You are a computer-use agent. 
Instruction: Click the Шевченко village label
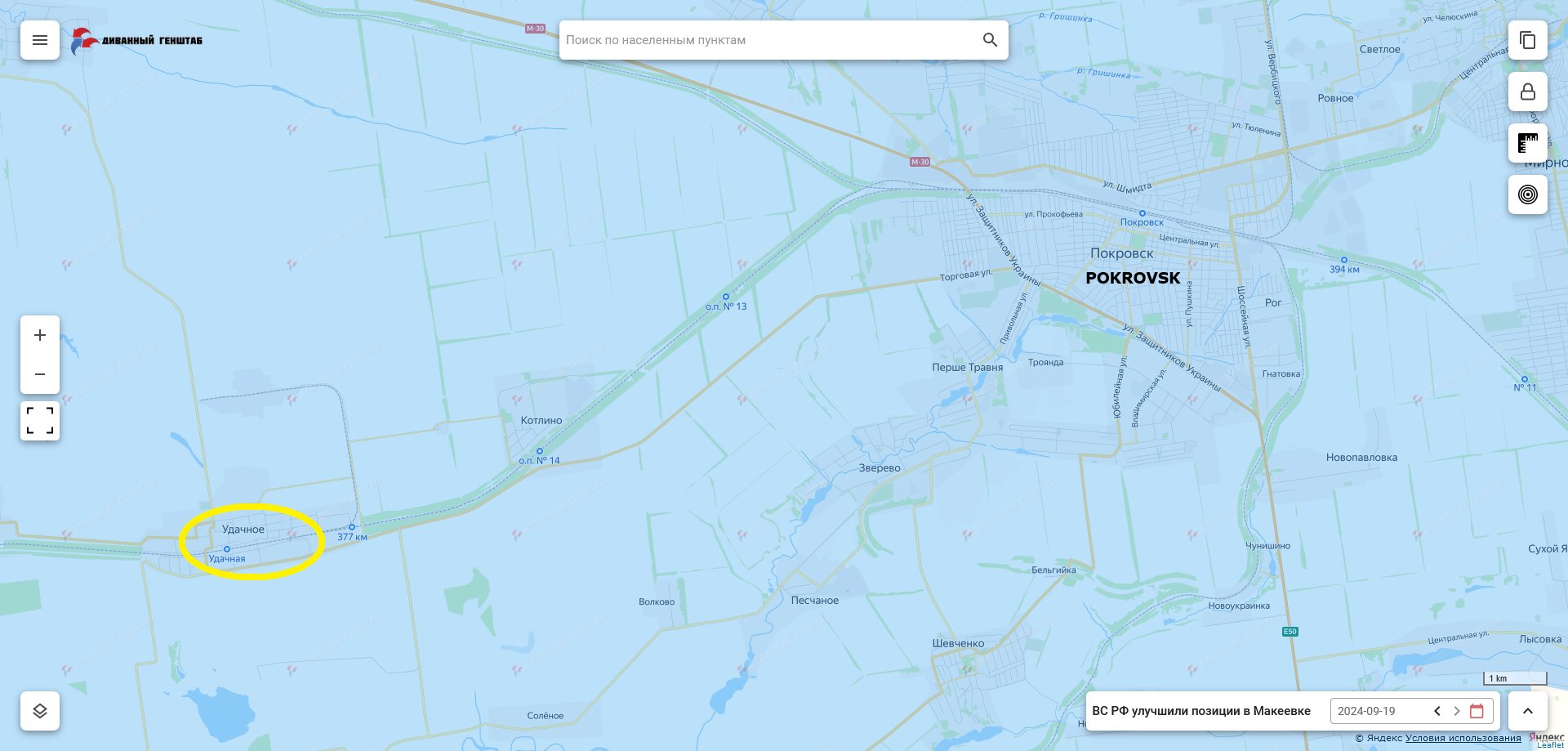click(x=959, y=644)
